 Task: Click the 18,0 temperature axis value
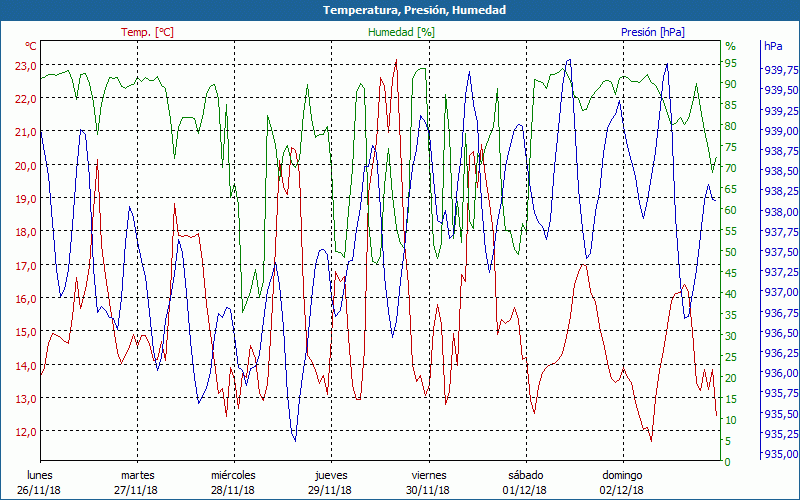pyautogui.click(x=26, y=232)
